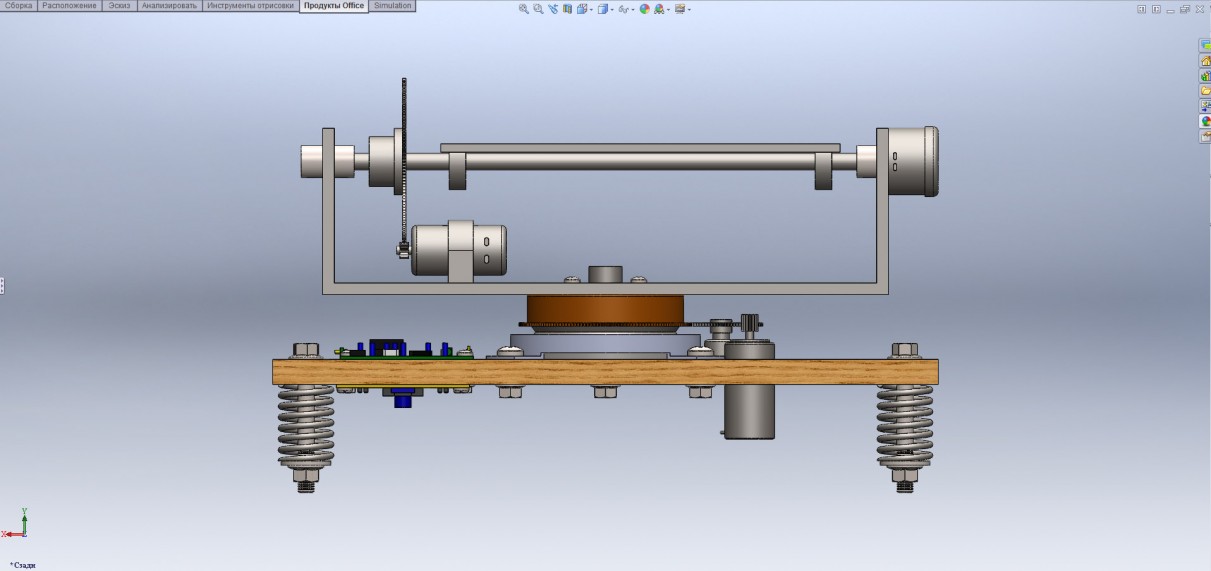Open the Appearances task pane tab
This screenshot has width=1211, height=571.
click(x=1205, y=121)
